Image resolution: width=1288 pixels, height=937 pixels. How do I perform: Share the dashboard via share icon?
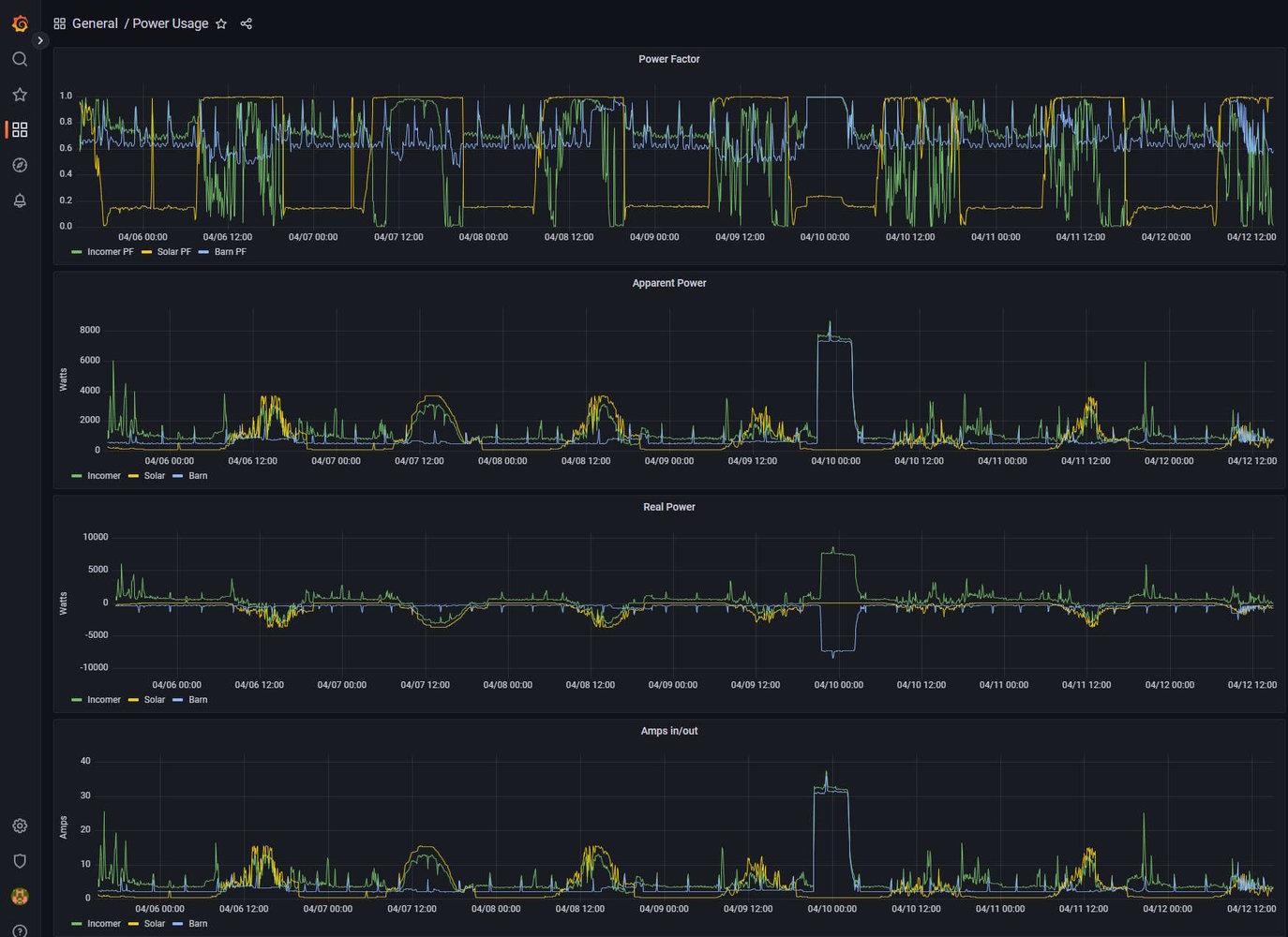[x=247, y=23]
